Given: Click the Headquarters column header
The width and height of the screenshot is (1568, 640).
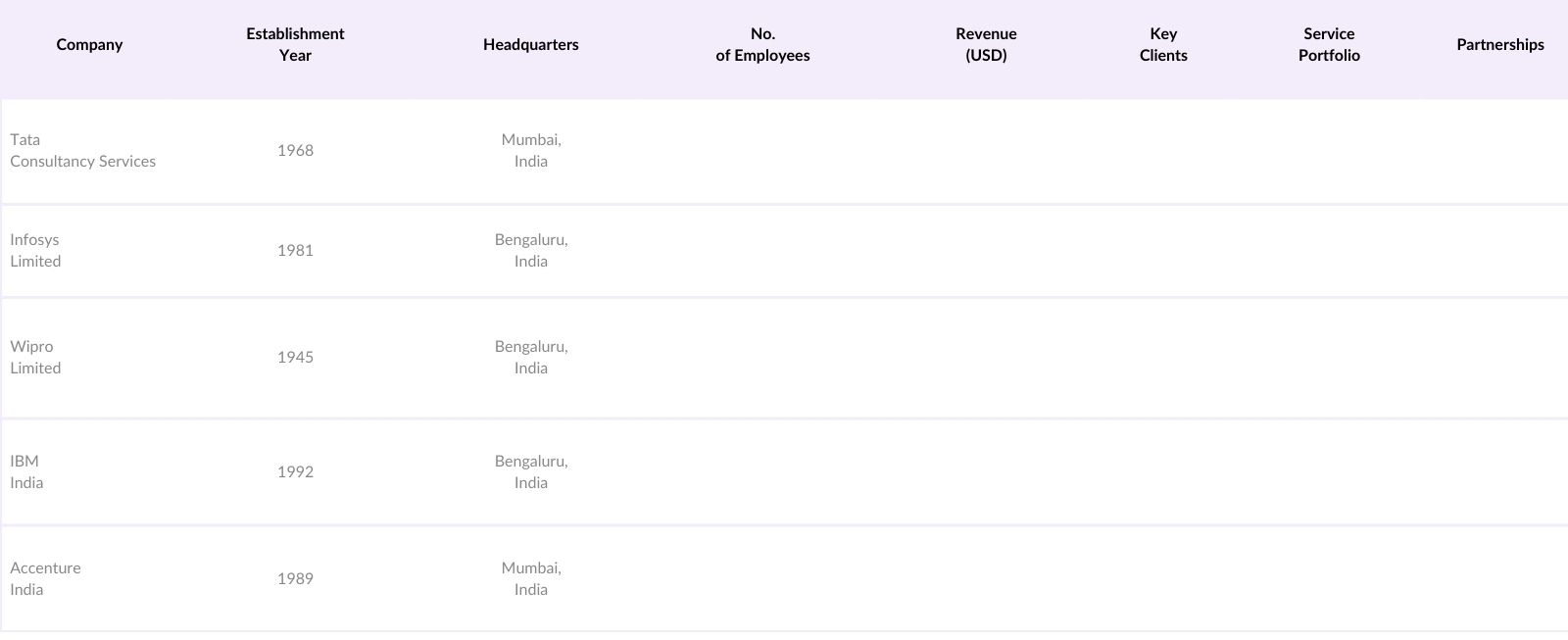Looking at the screenshot, I should (530, 45).
